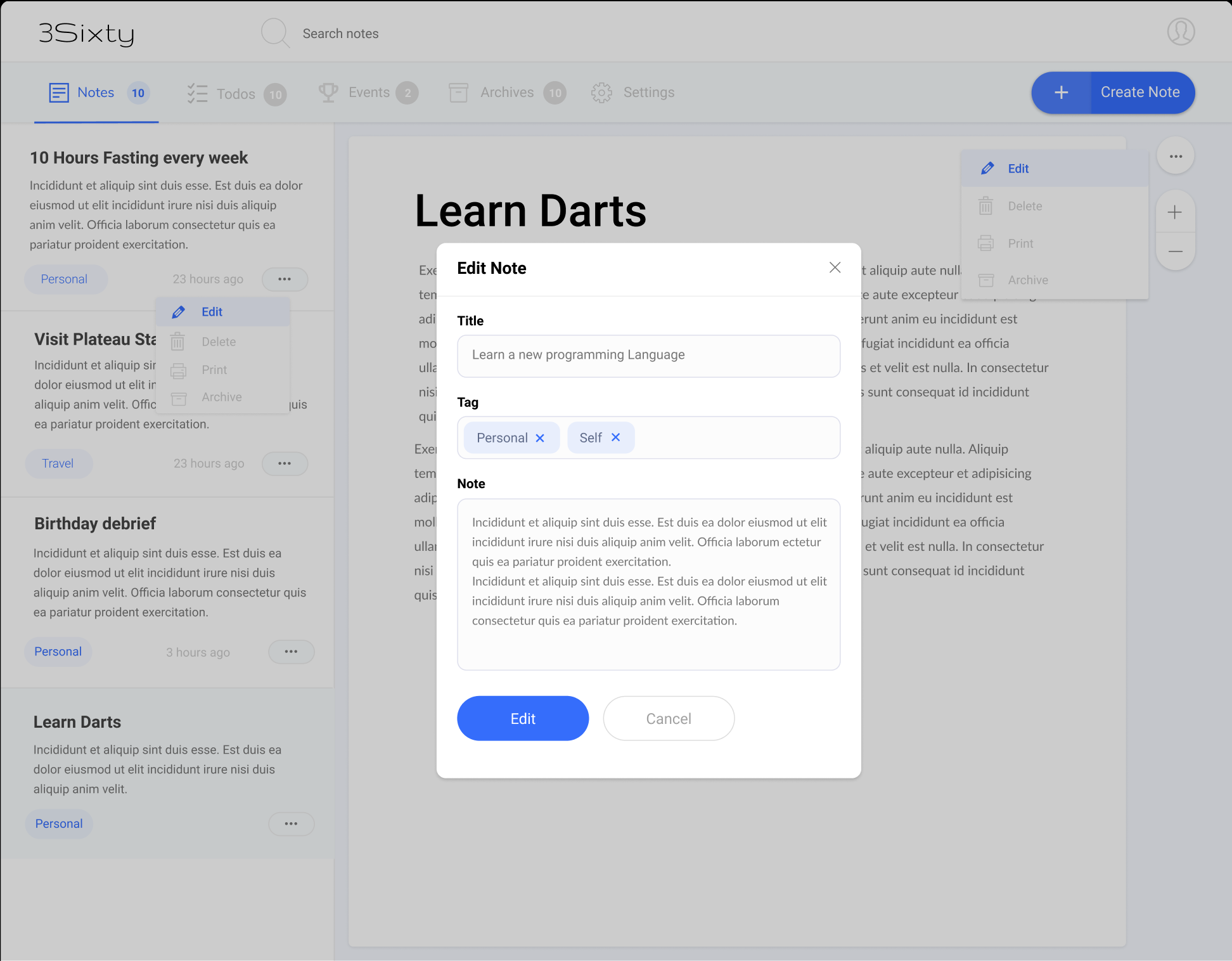Expand the 10 Hours Fasting options menu
This screenshot has height=961, width=1232.
tap(285, 279)
